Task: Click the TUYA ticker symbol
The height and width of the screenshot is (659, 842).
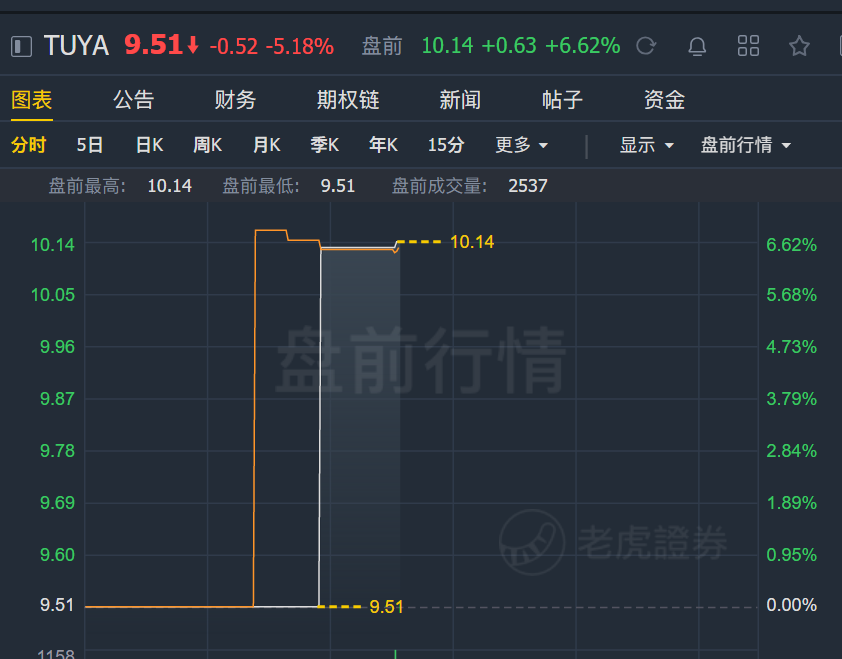Action: (76, 46)
